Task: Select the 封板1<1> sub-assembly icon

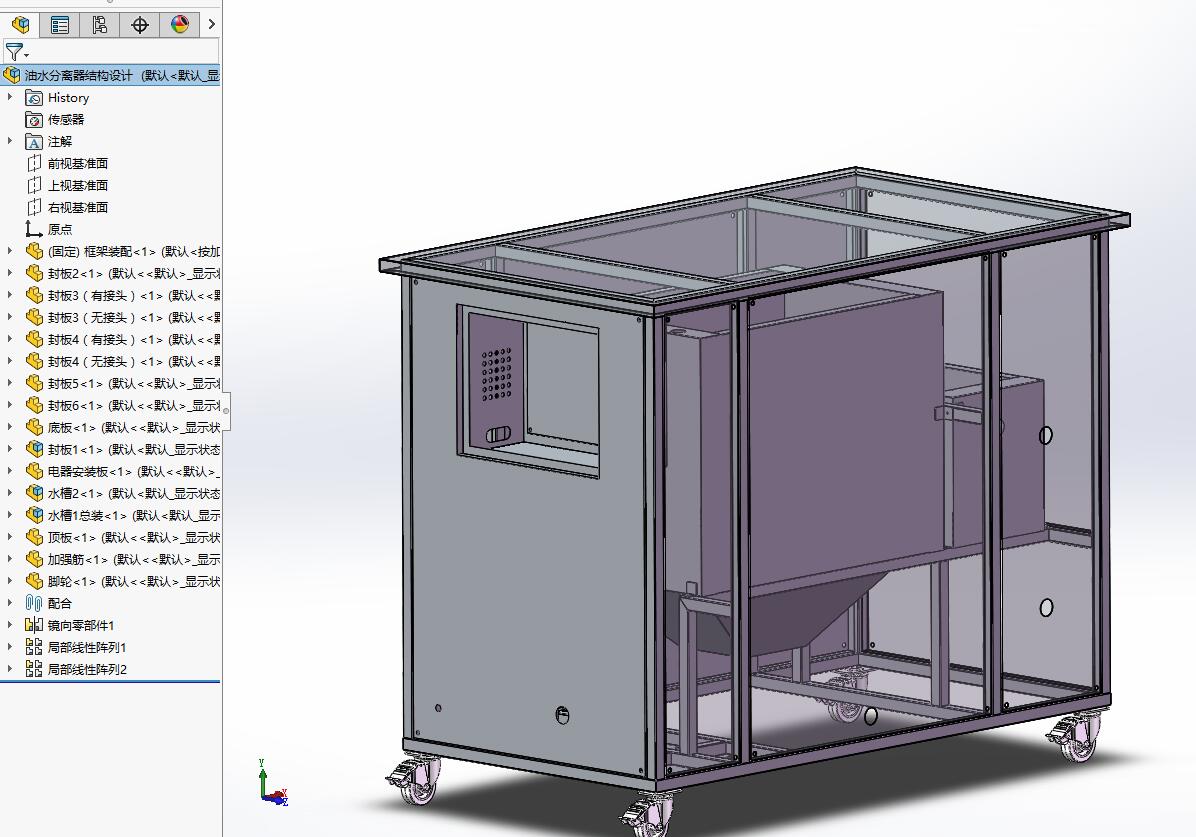Action: pyautogui.click(x=34, y=449)
